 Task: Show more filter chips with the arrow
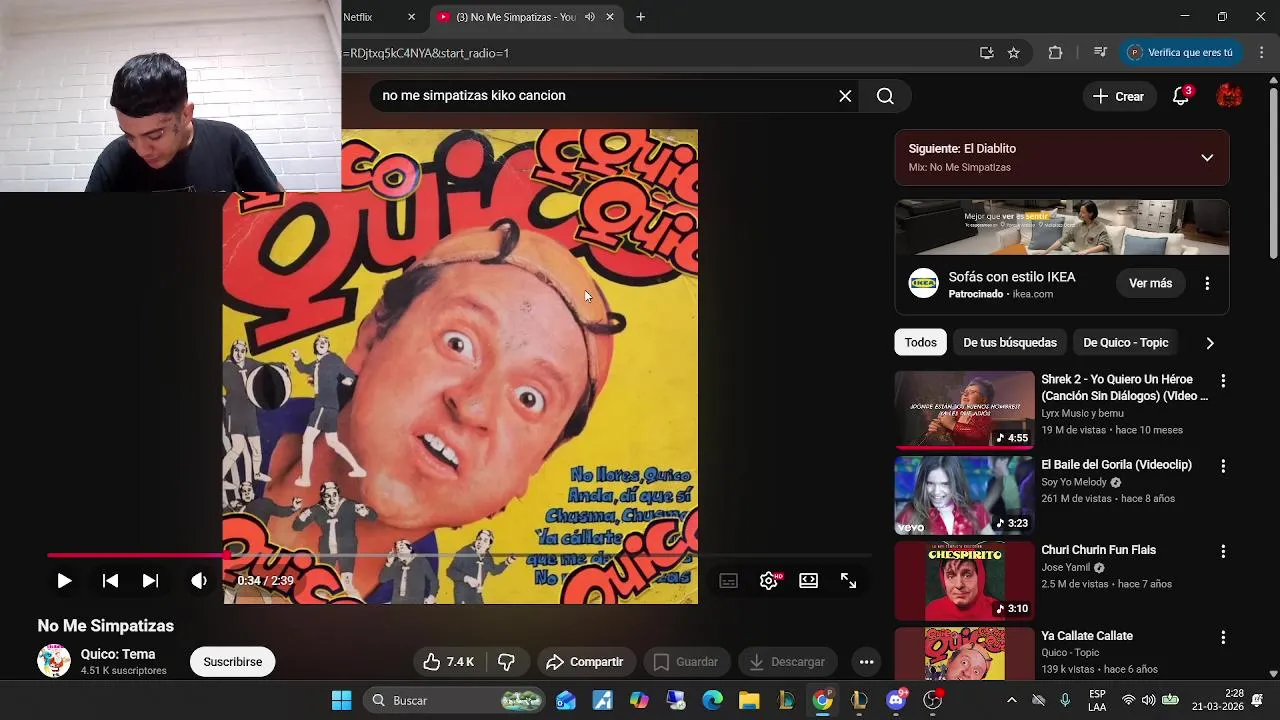click(x=1210, y=343)
